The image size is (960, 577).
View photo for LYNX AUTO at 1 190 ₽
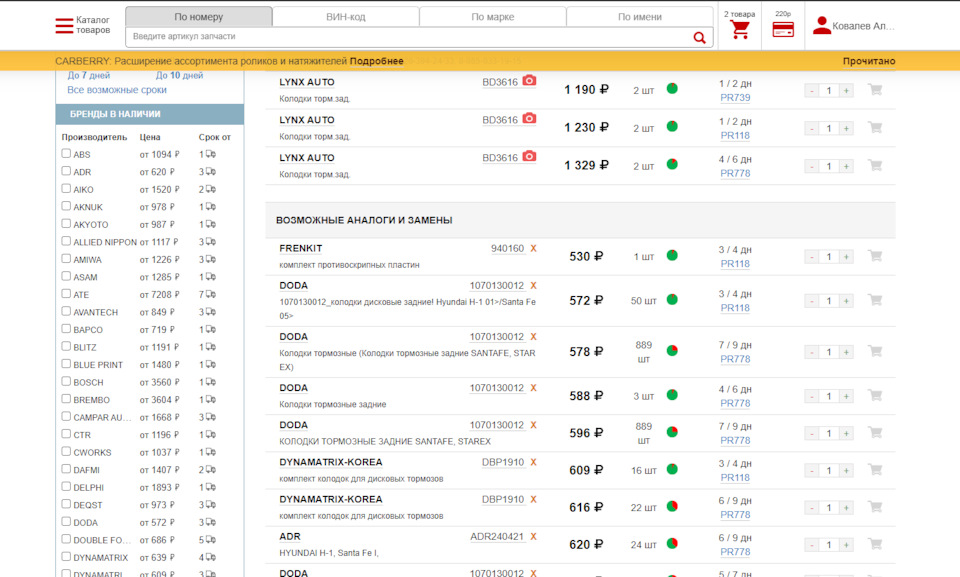point(530,80)
